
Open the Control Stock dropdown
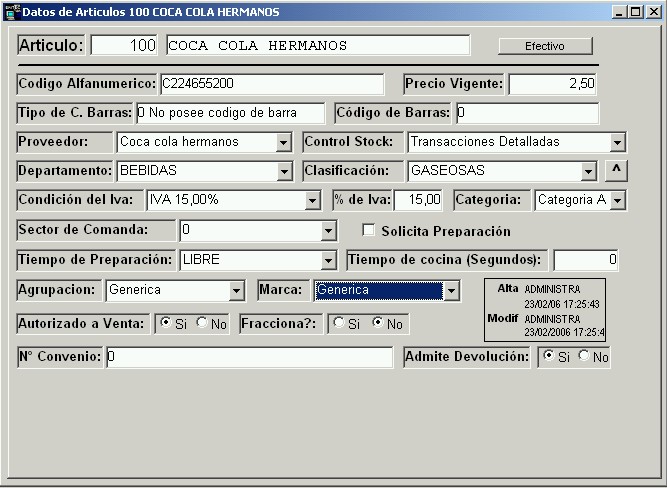coord(617,142)
